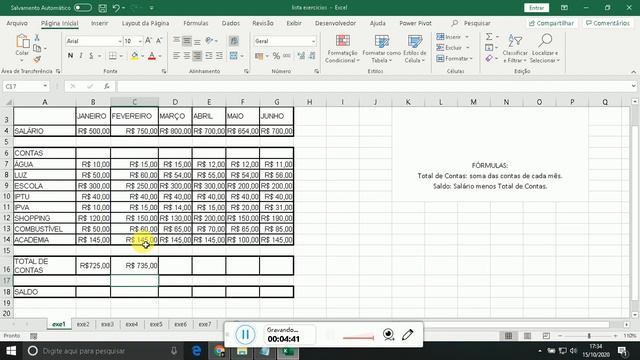
Task: Click the Format Painter brush
Action: click(x=37, y=59)
